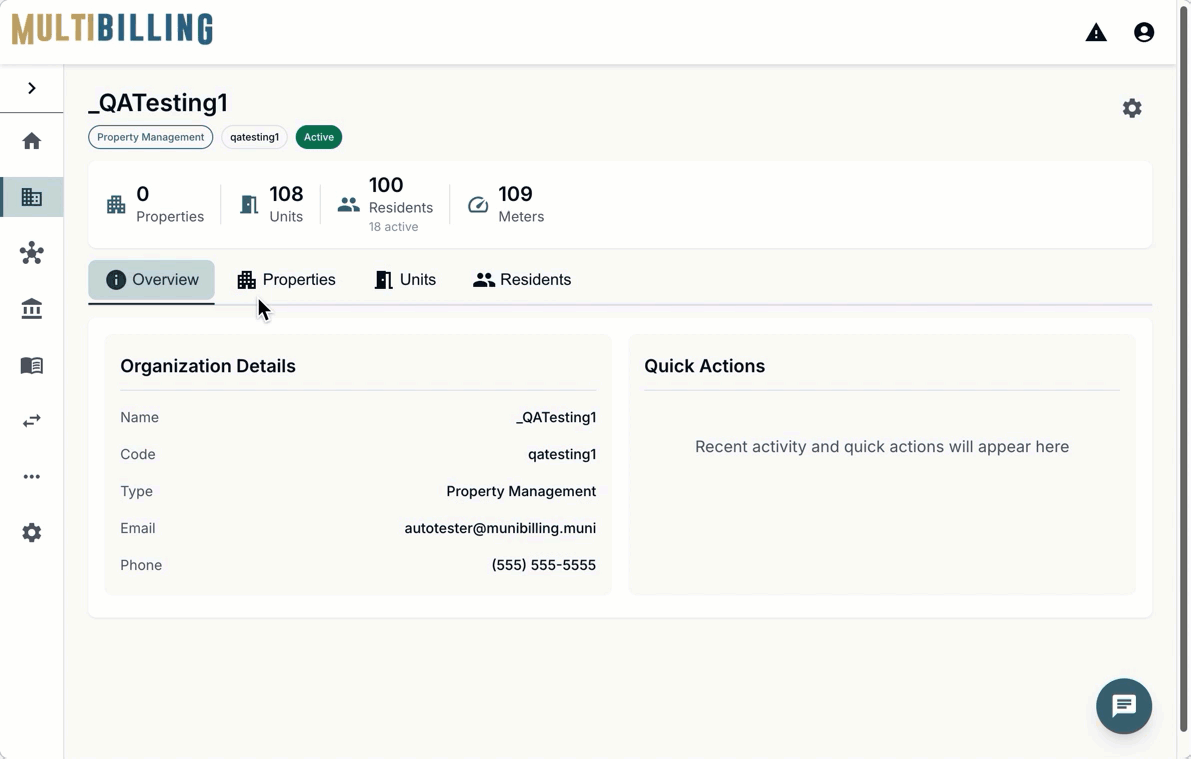
Task: Click the MultiBilling logo
Action: click(112, 30)
